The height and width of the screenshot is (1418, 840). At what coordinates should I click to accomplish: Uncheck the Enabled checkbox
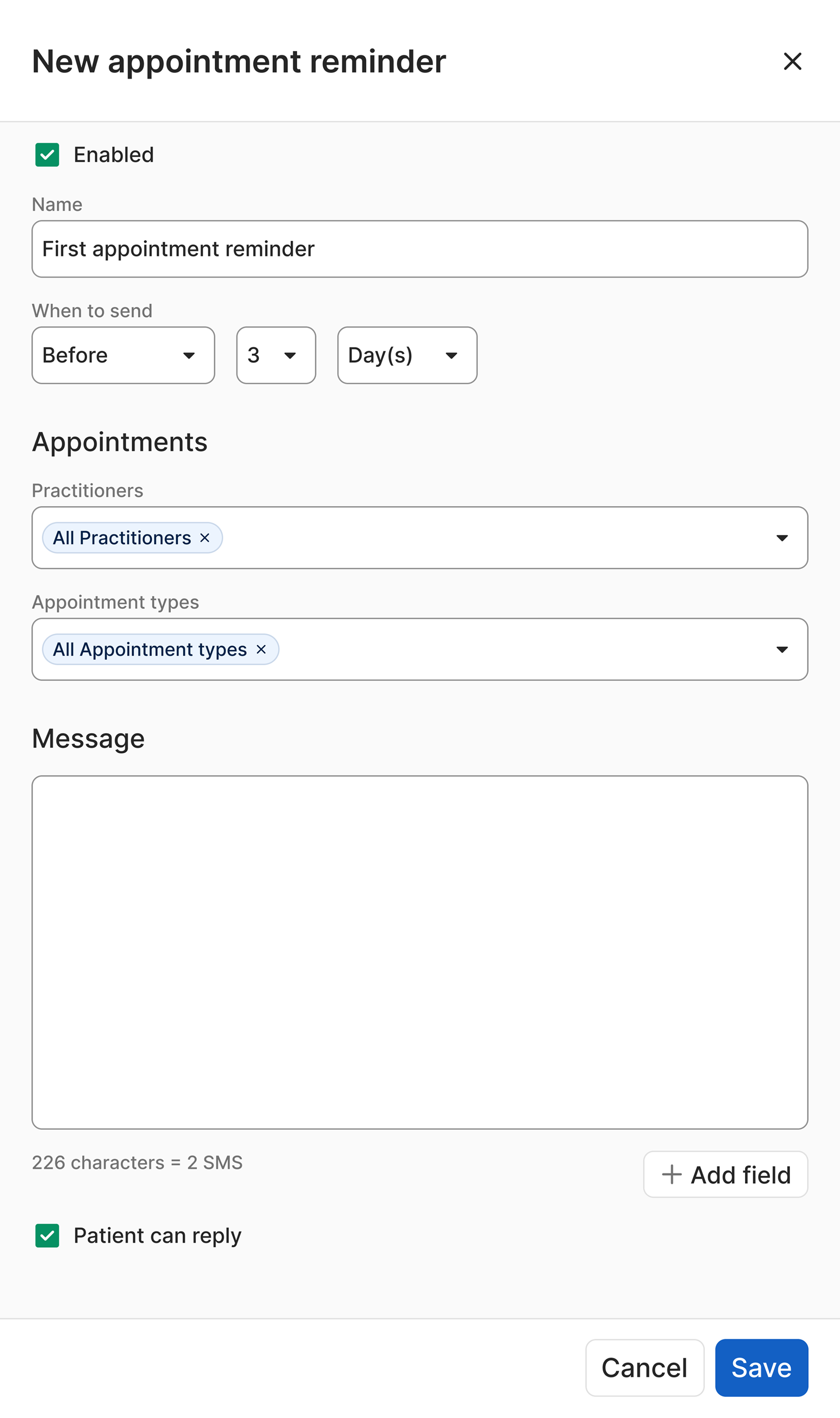point(47,155)
